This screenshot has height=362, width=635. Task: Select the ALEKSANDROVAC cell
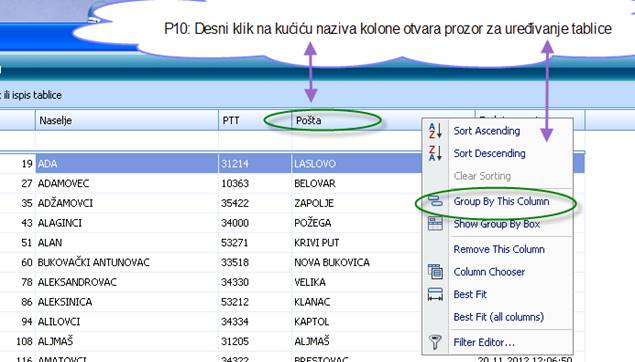(x=127, y=282)
